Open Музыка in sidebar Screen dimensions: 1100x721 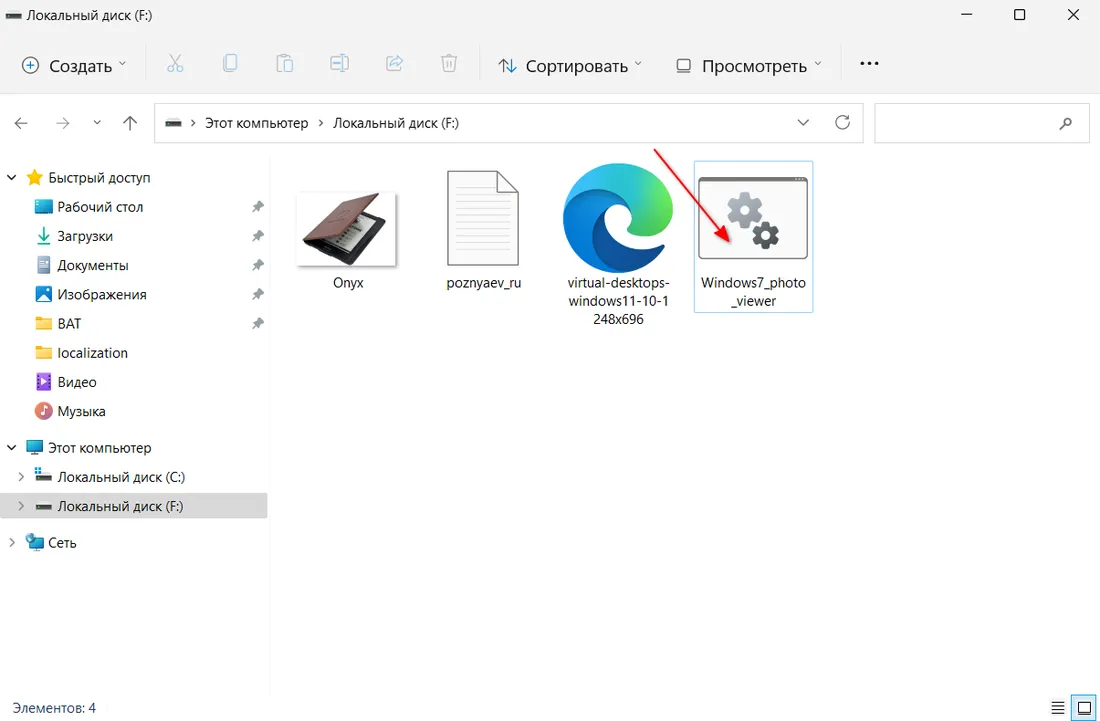pyautogui.click(x=81, y=411)
